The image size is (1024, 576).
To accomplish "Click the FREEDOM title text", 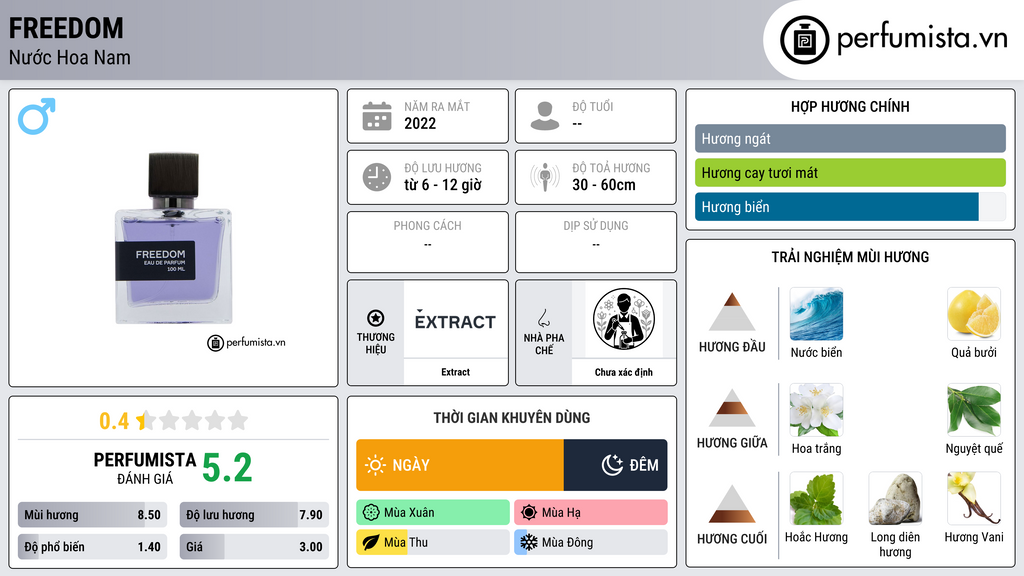I will 66,28.
